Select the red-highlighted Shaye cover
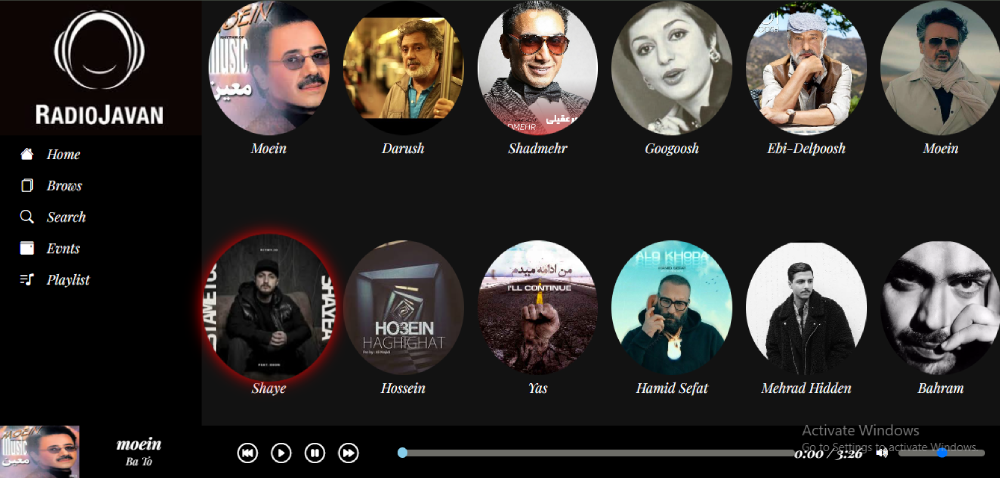This screenshot has height=478, width=1000. [x=269, y=307]
